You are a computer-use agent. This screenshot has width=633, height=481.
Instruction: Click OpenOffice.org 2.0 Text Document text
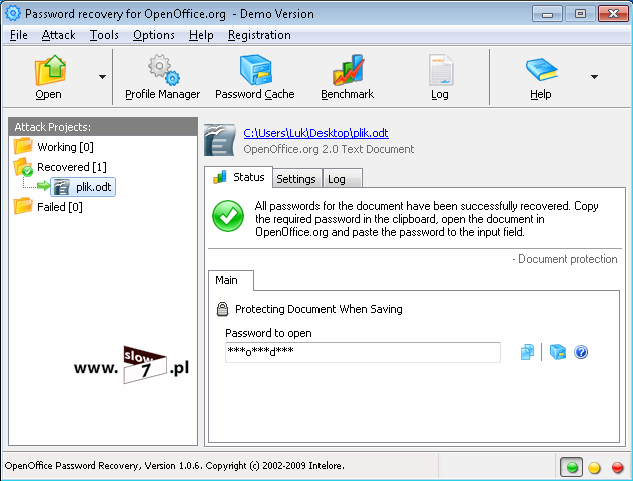[329, 149]
